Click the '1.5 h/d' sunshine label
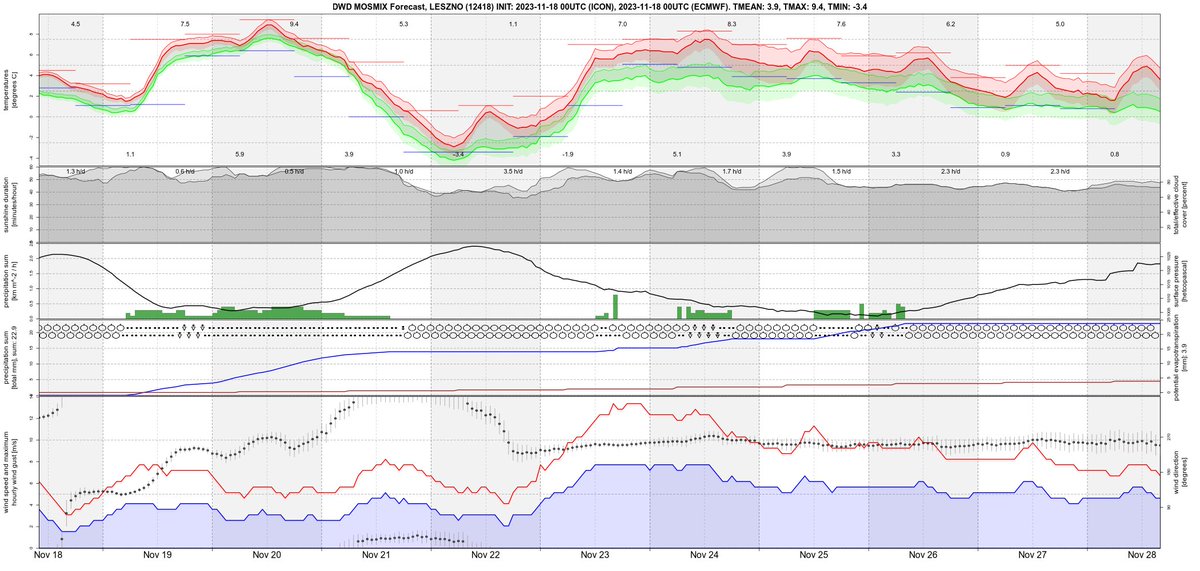 [x=841, y=172]
